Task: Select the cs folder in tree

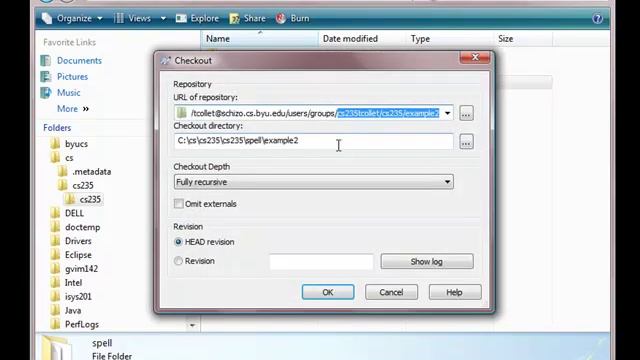Action: point(69,158)
